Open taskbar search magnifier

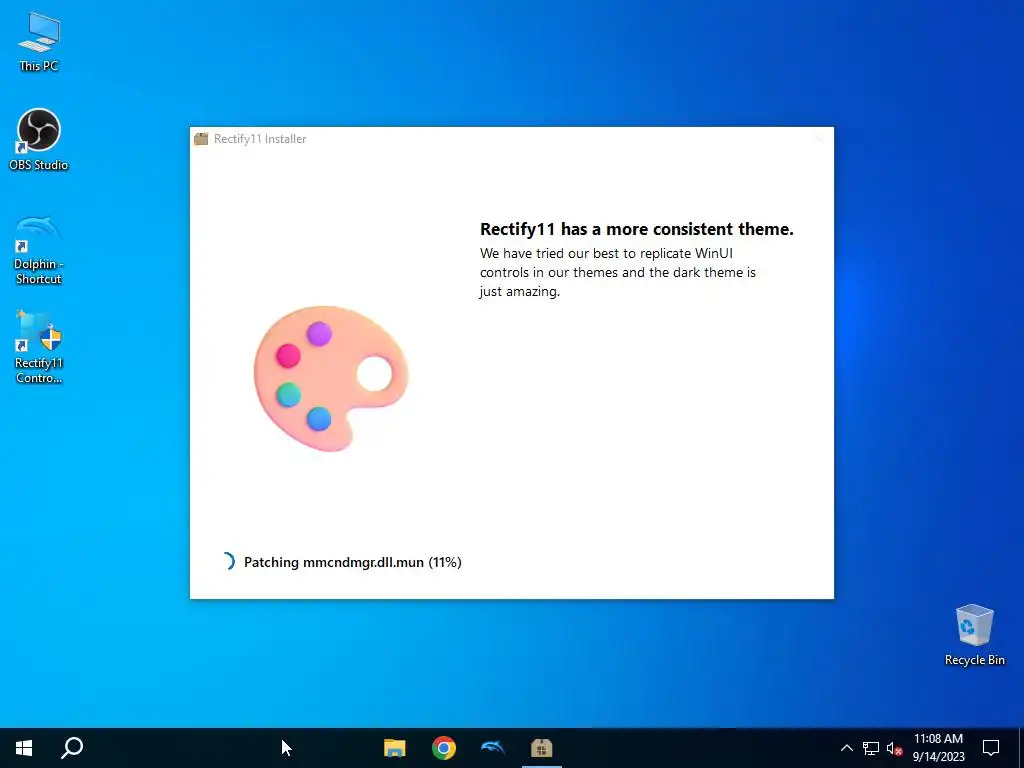[72, 748]
